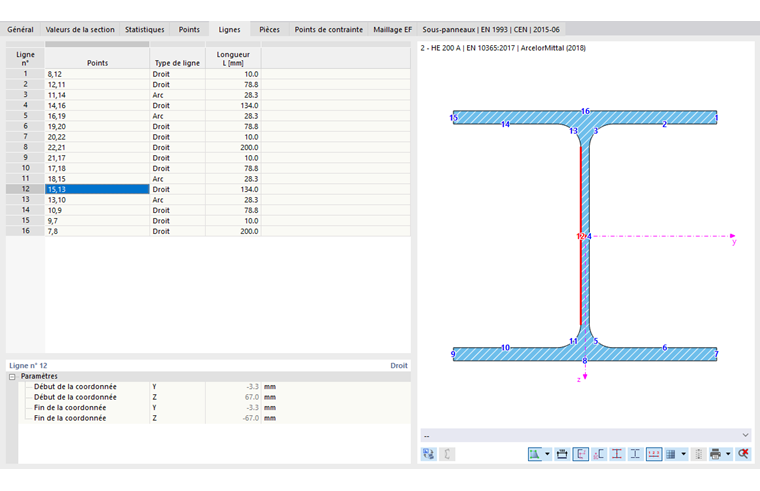The image size is (760, 491).
Task: Click the Fin de la coordonnée Y label
Action: 70,408
